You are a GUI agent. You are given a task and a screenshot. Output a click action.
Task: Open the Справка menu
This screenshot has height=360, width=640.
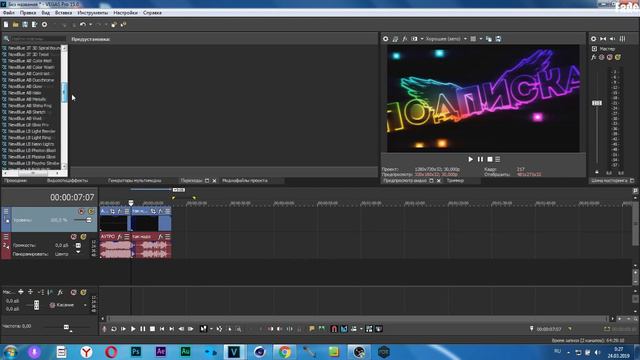click(x=152, y=13)
